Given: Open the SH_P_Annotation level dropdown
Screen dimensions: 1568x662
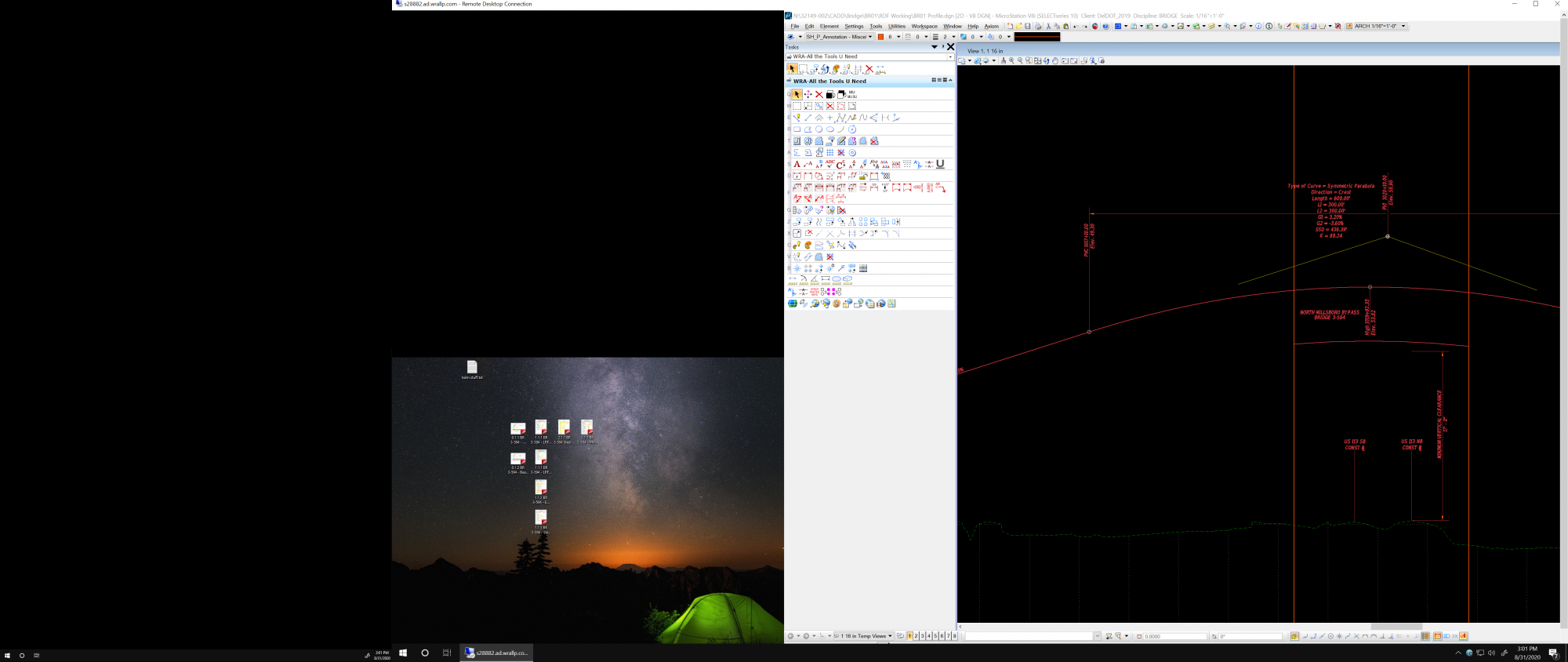Looking at the screenshot, I should [x=839, y=37].
